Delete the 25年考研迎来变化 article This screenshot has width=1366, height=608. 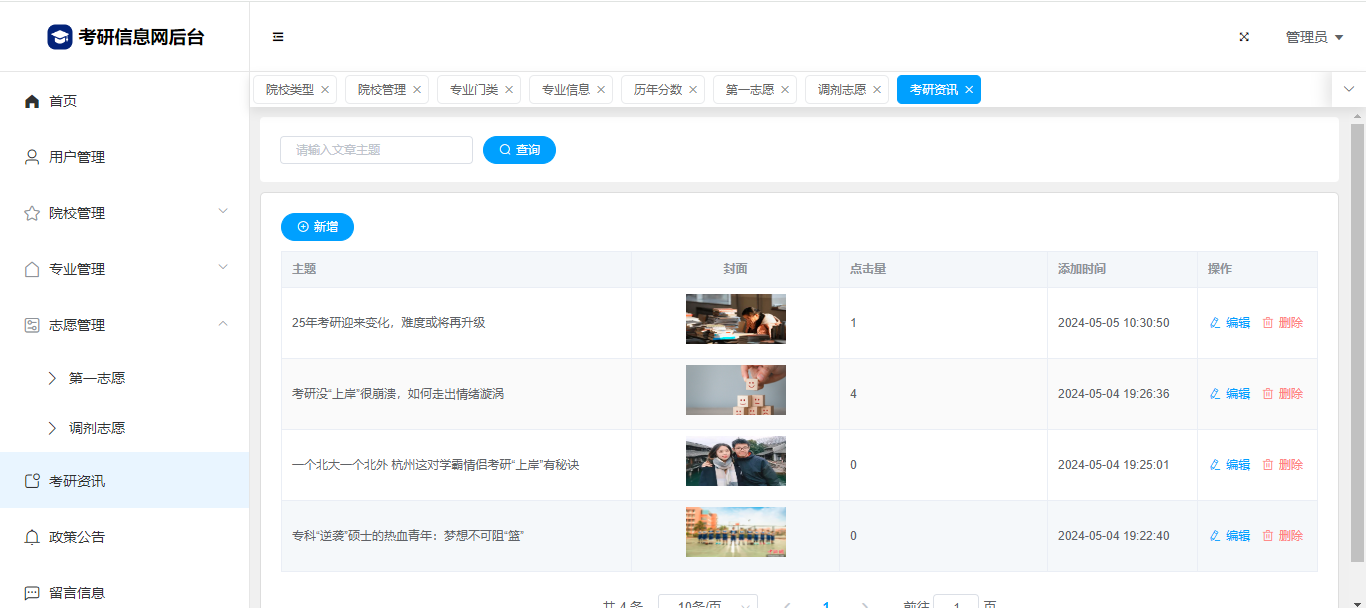pos(1282,323)
